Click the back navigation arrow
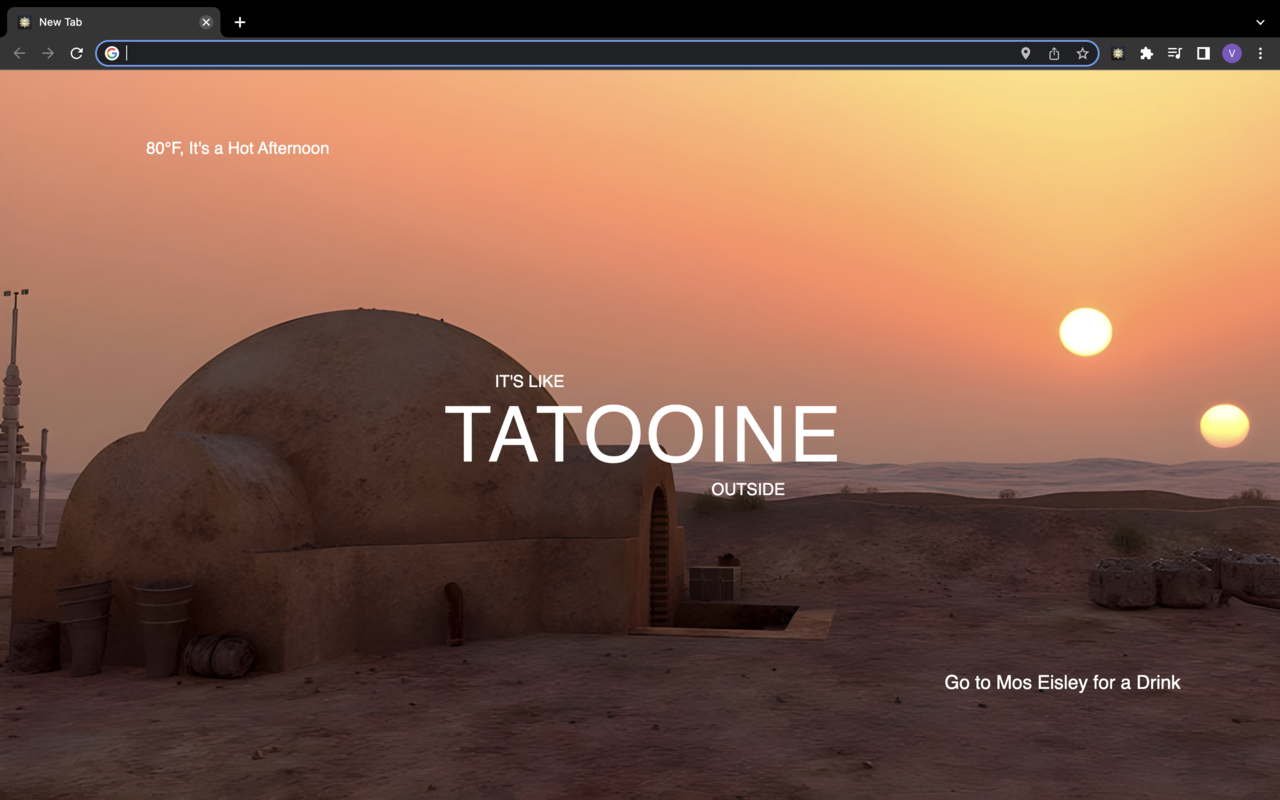Viewport: 1280px width, 800px height. (x=20, y=53)
